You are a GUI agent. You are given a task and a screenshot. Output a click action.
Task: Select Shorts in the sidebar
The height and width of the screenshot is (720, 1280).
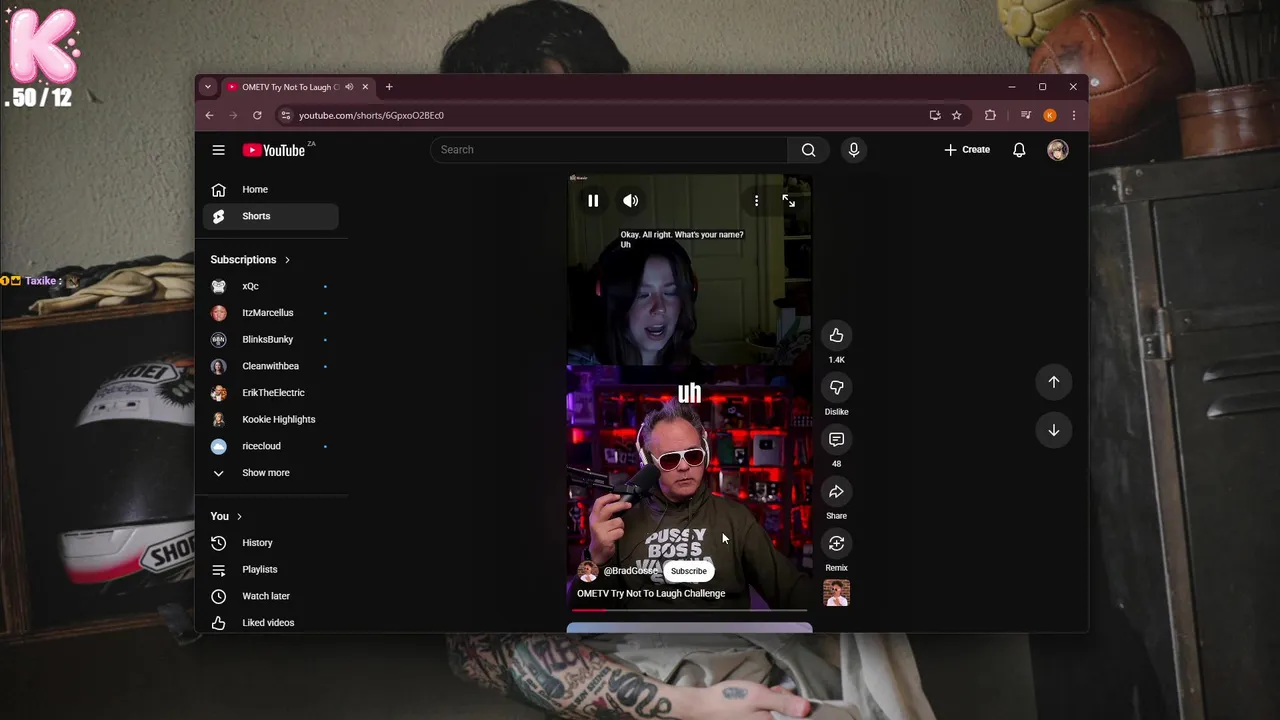coord(271,216)
